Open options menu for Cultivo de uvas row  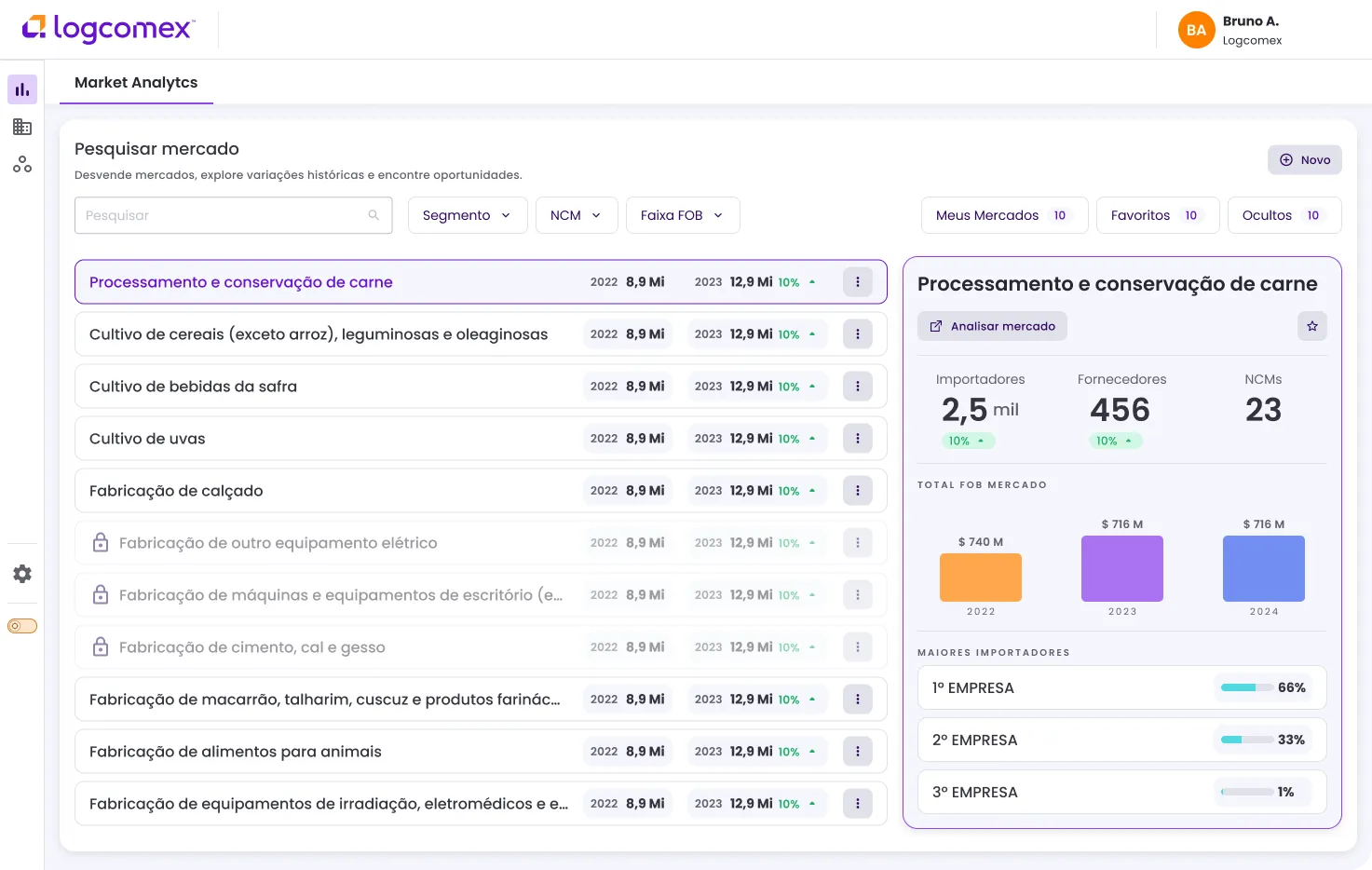(858, 439)
